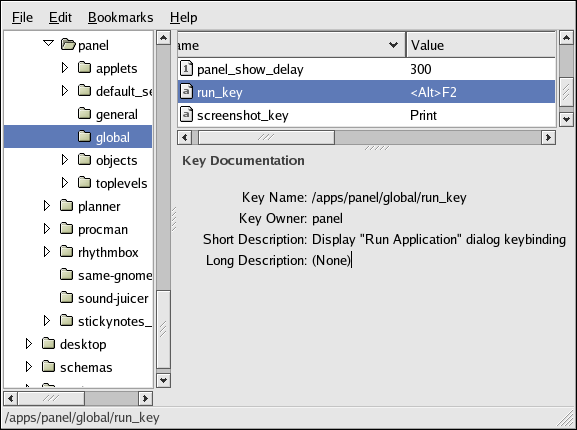Screen dimensions: 577x430
Task: Click the key list scroll-right arrow
Action: (x=548, y=138)
